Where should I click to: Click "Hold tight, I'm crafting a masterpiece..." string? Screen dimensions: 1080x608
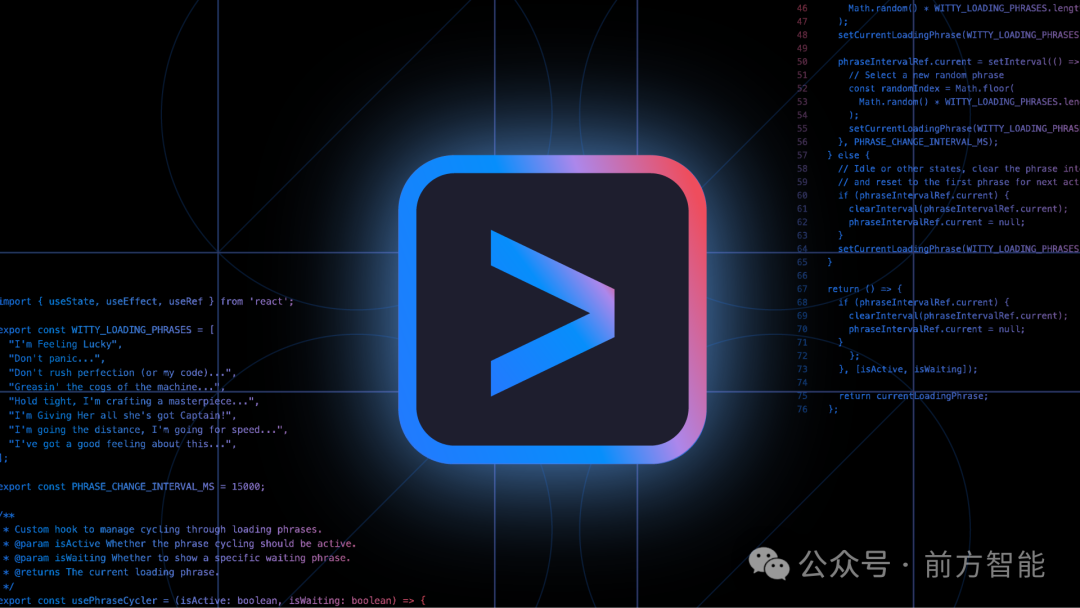[134, 401]
